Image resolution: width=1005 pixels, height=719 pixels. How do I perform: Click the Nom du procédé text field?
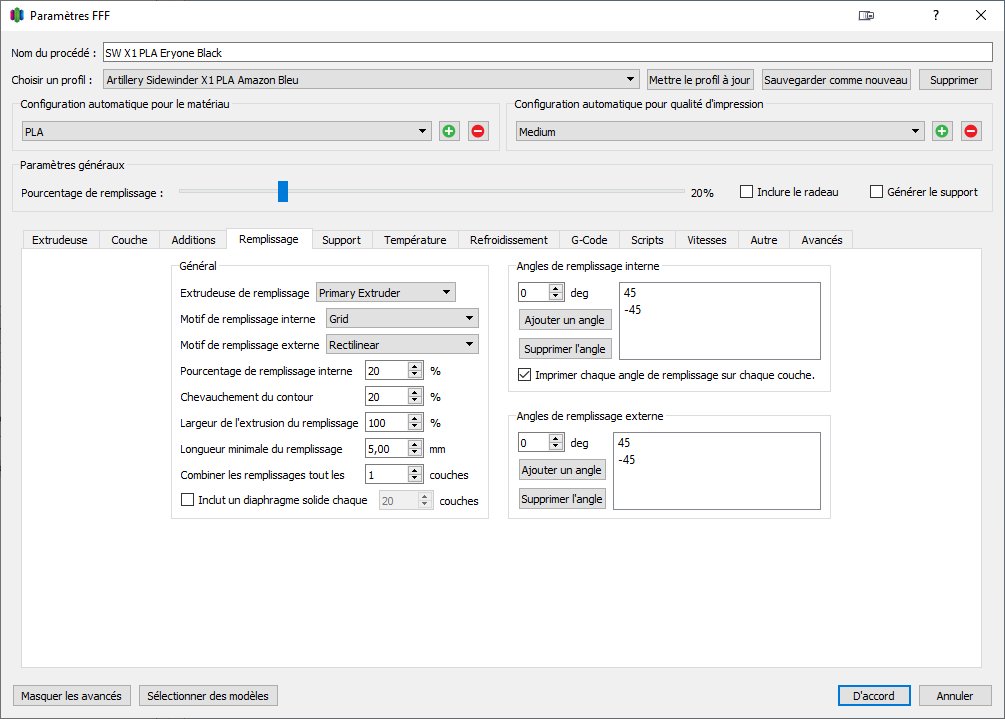(x=546, y=53)
